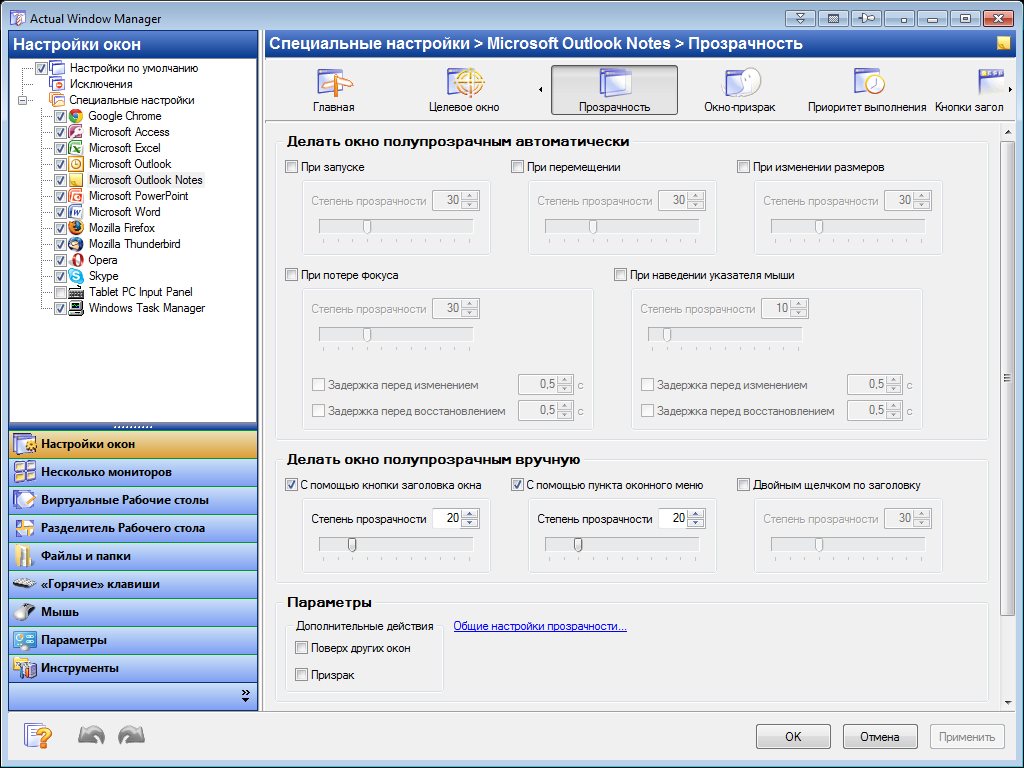This screenshot has width=1024, height=768.
Task: Enable the При запуске checkbox
Action: point(292,167)
